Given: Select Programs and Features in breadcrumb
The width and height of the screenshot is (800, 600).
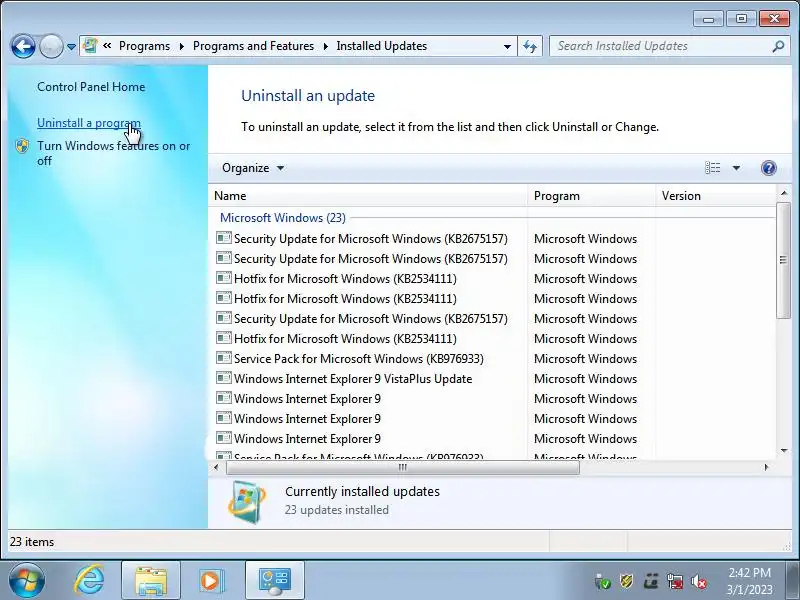Looking at the screenshot, I should (x=253, y=46).
